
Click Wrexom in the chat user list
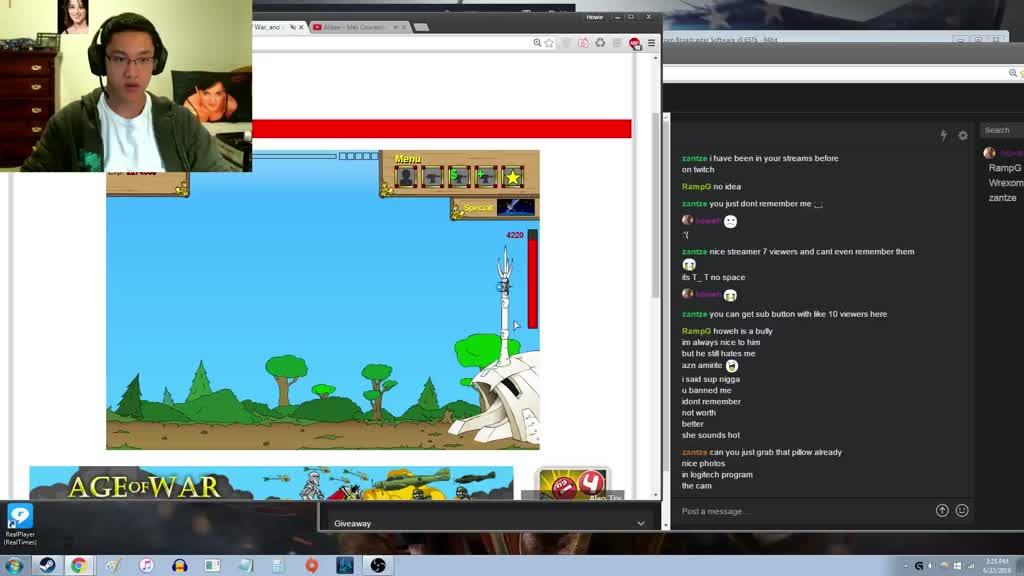tap(1006, 183)
